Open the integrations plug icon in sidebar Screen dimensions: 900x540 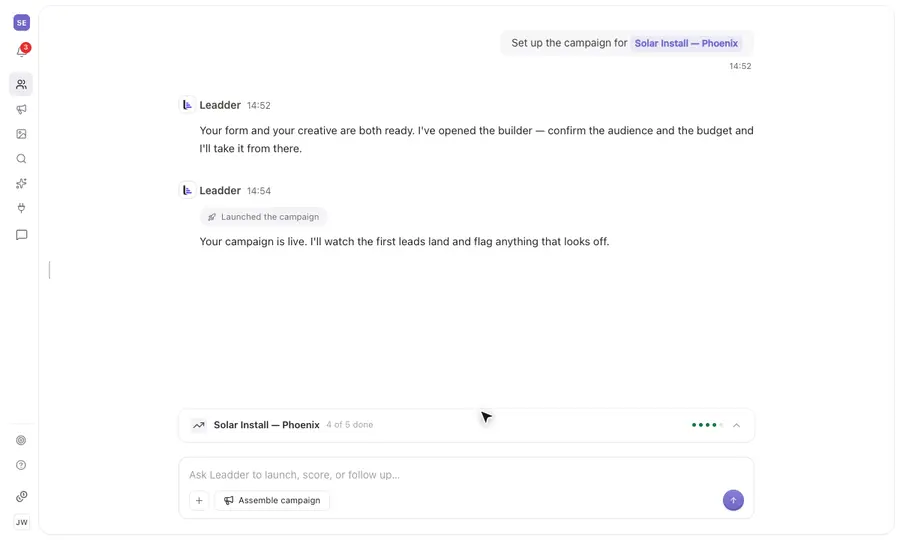[21, 208]
